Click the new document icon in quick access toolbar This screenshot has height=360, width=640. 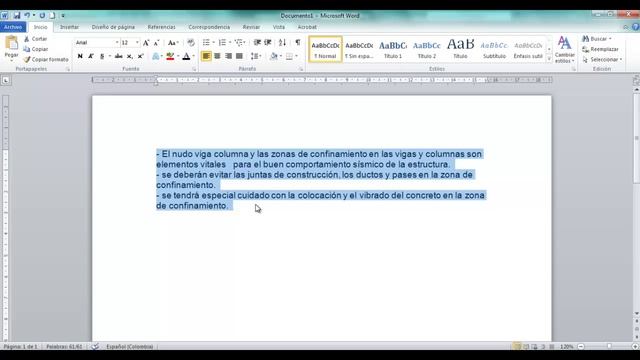click(52, 16)
